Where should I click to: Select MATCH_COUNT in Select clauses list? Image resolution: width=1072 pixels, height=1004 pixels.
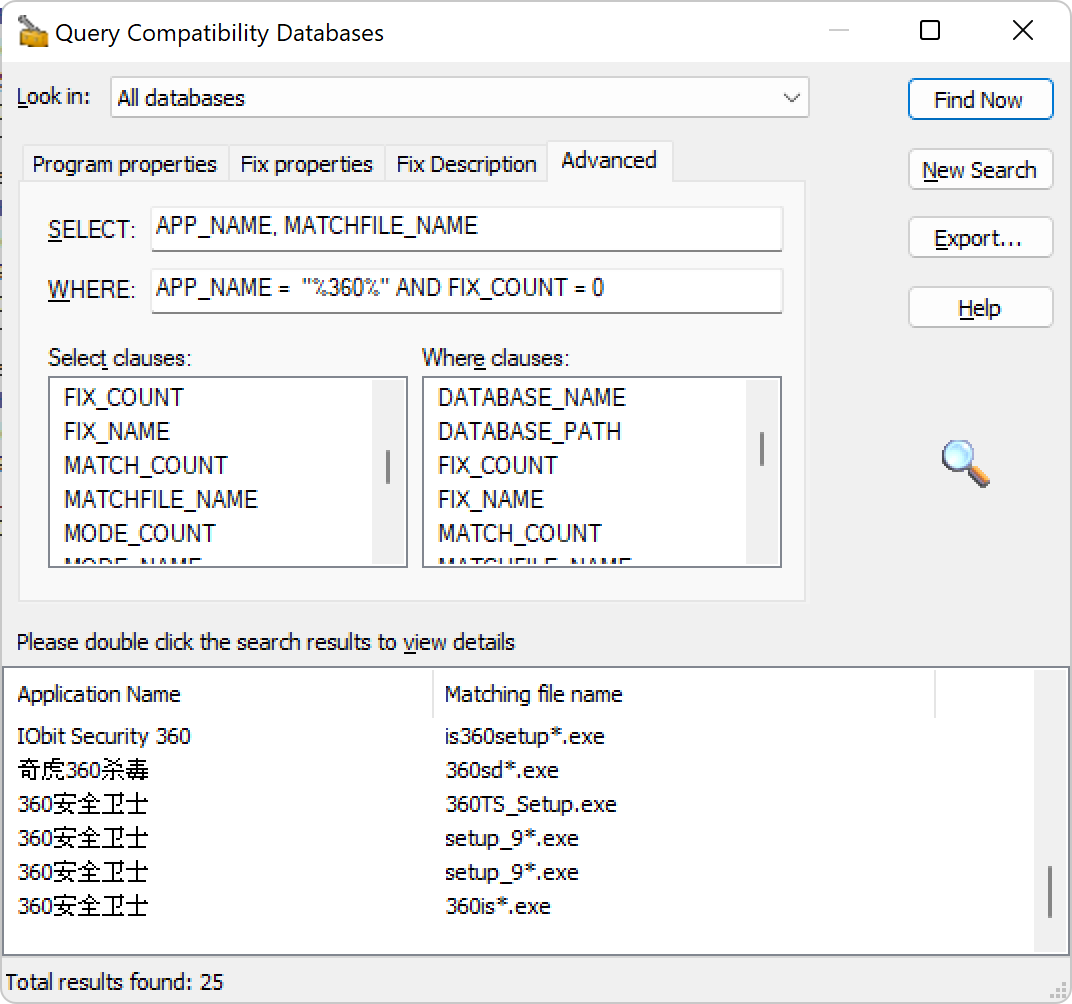pyautogui.click(x=146, y=465)
